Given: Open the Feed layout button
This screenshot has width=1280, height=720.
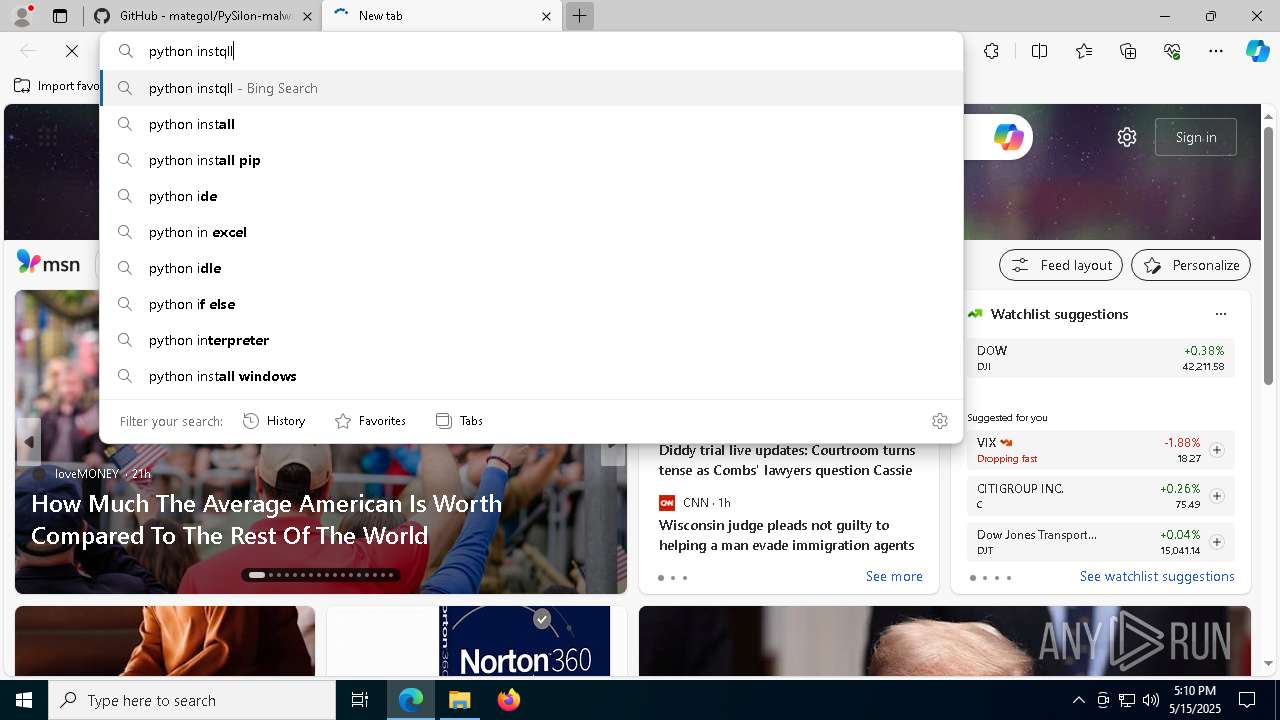Looking at the screenshot, I should tap(1061, 265).
